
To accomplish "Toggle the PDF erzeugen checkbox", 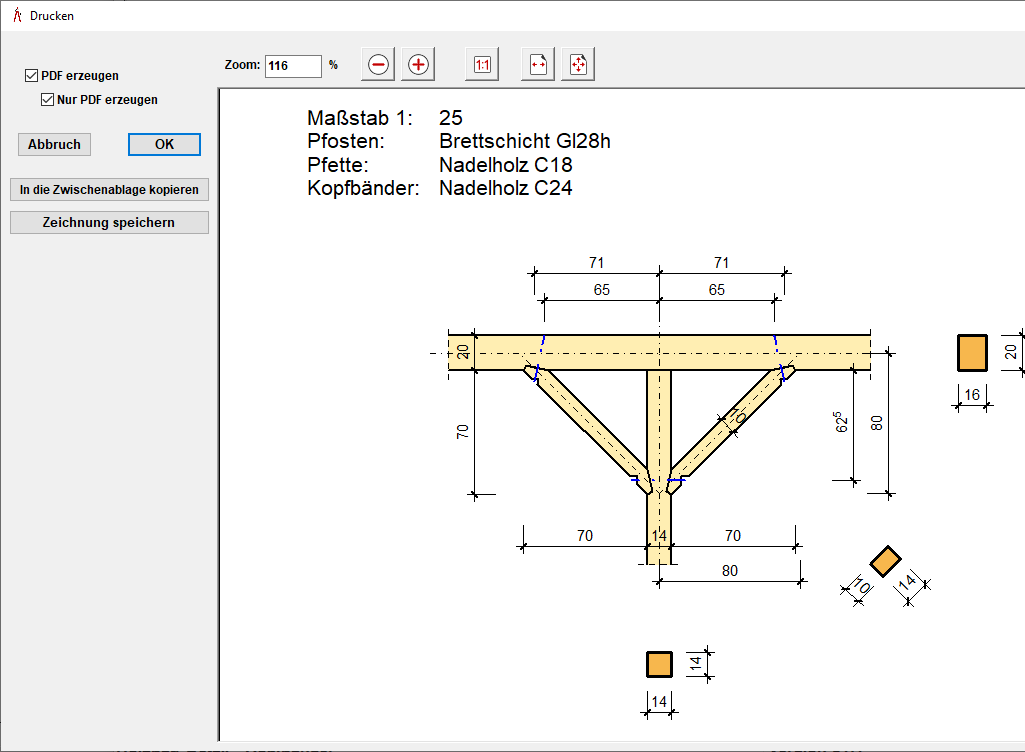I will (32, 76).
